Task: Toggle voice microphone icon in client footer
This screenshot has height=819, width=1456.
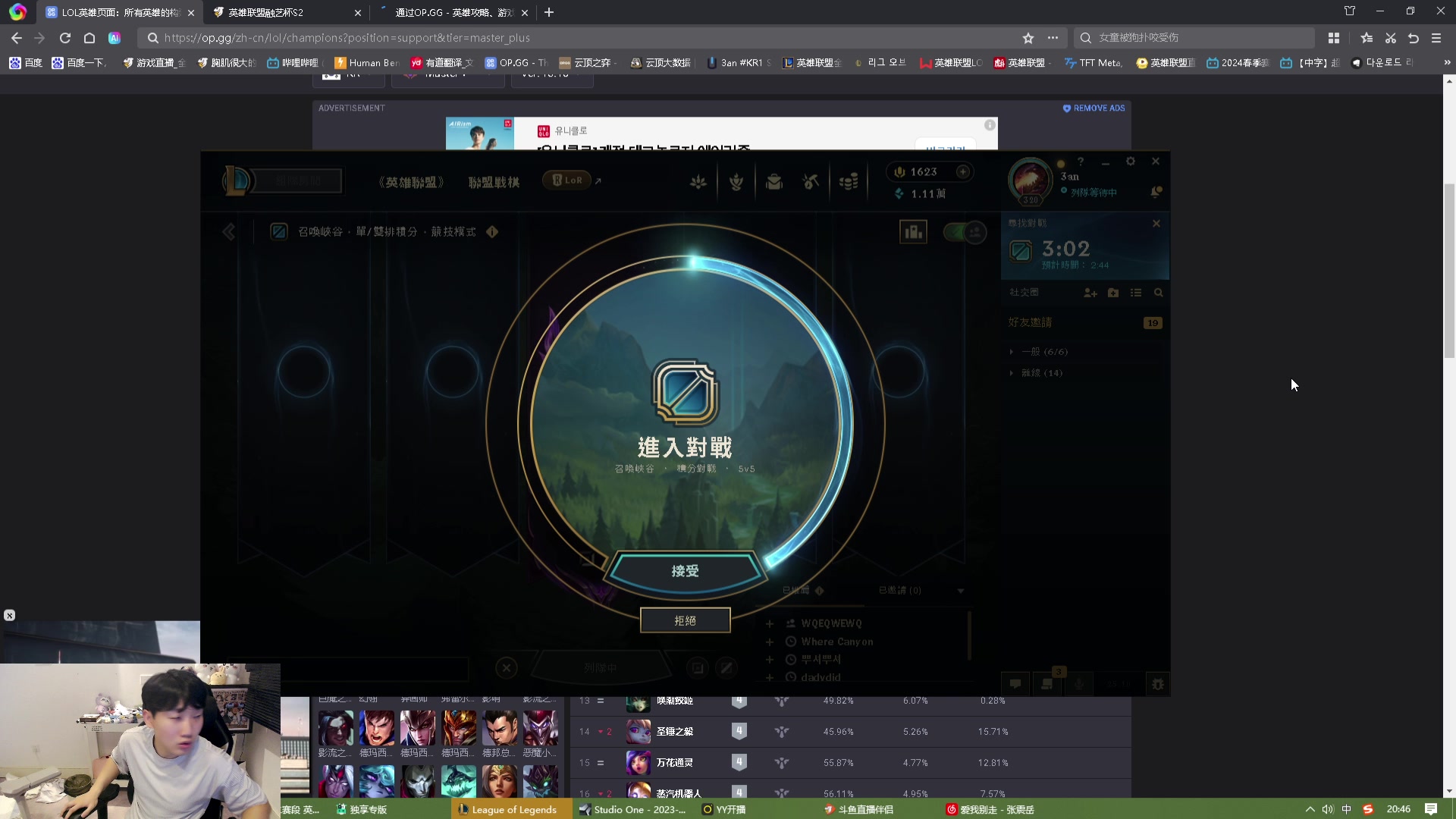Action: 1078,684
